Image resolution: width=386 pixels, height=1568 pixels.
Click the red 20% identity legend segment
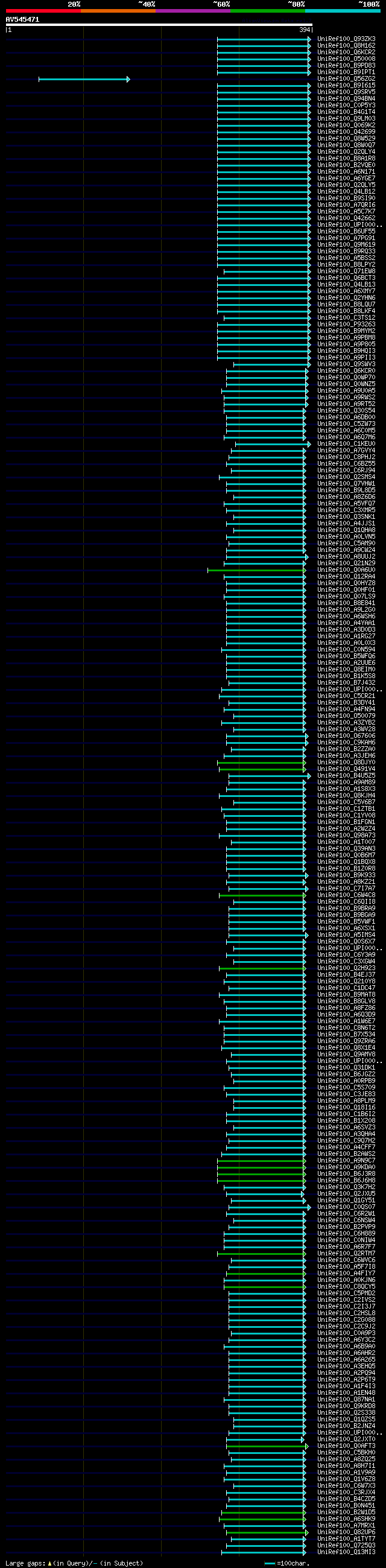click(43, 11)
